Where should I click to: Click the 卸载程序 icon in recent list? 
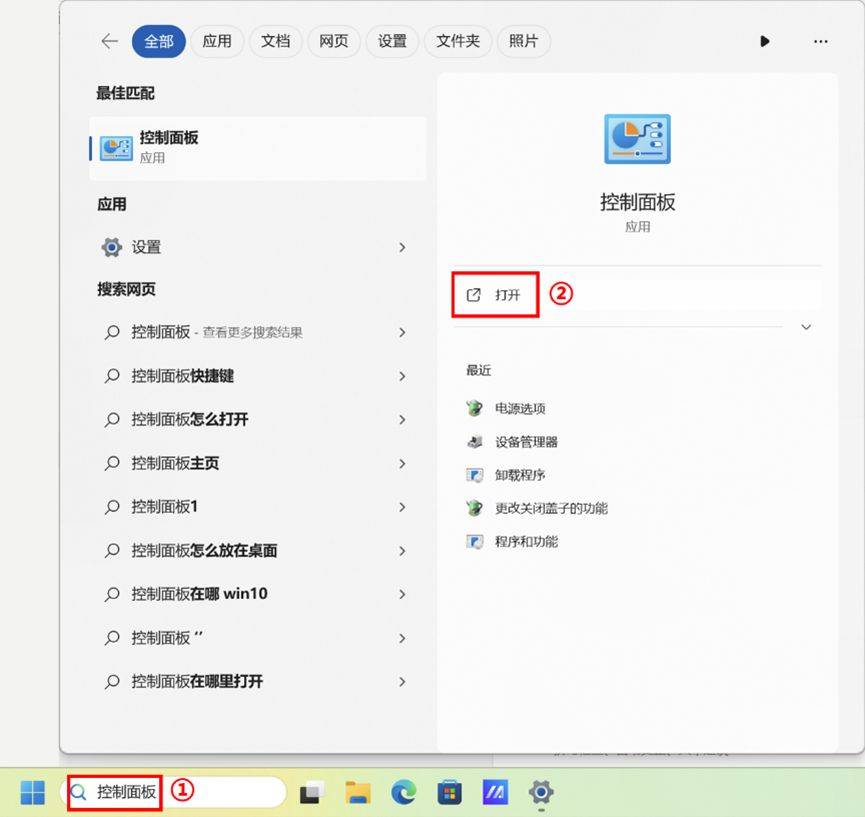474,475
